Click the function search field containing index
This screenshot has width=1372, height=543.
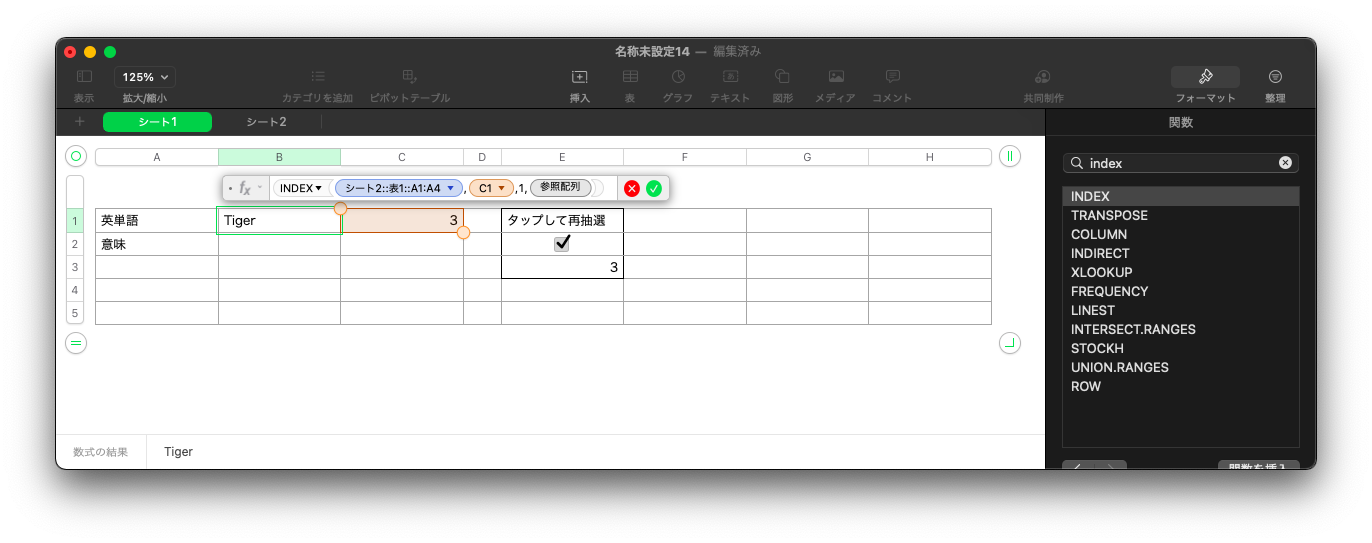tap(1180, 163)
